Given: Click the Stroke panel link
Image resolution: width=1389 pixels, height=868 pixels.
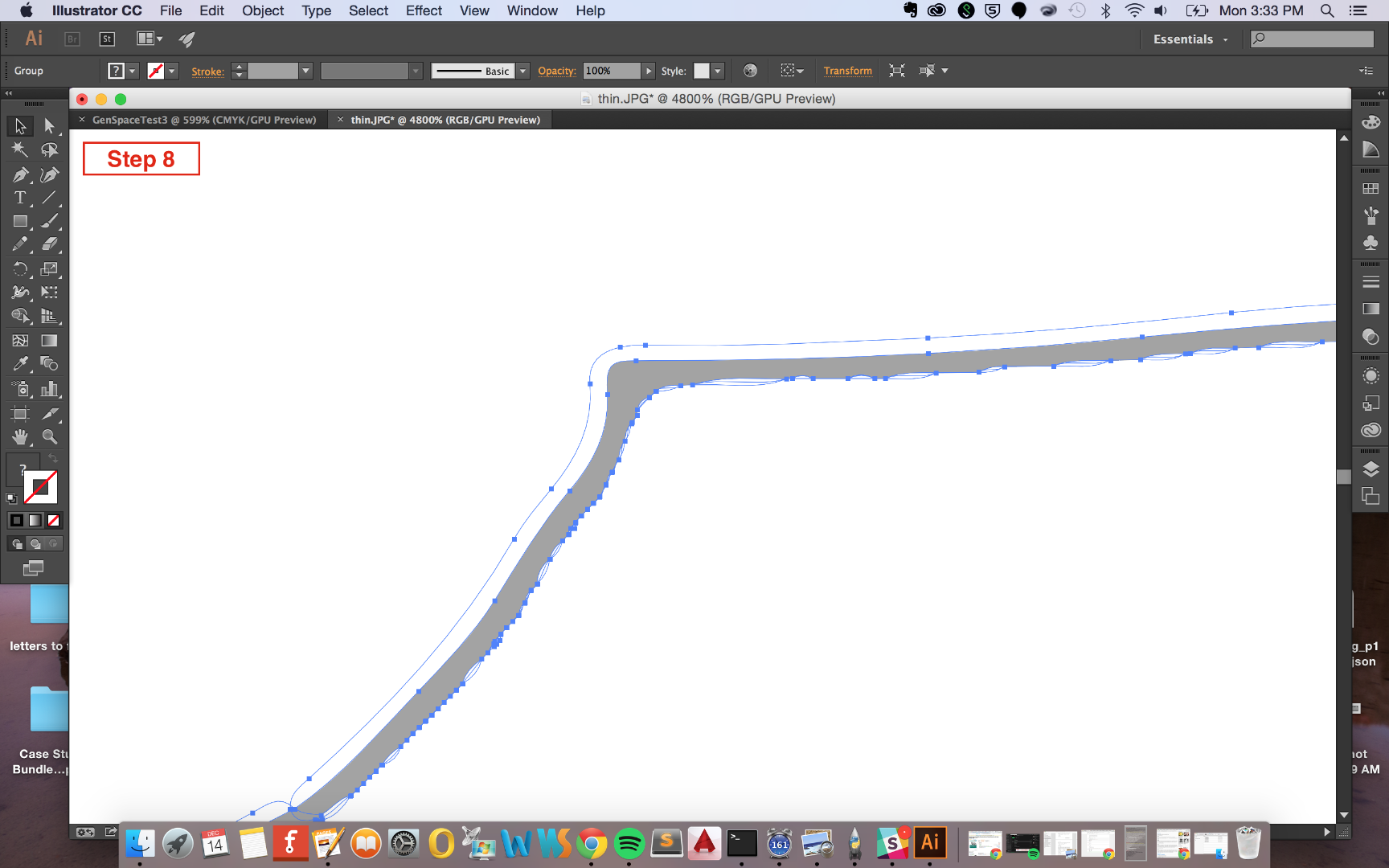Looking at the screenshot, I should point(207,72).
